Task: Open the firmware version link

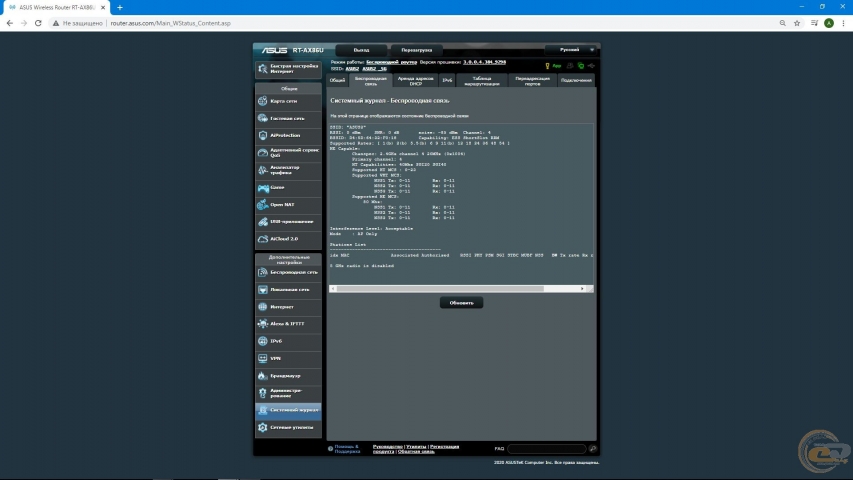Action: [x=484, y=62]
